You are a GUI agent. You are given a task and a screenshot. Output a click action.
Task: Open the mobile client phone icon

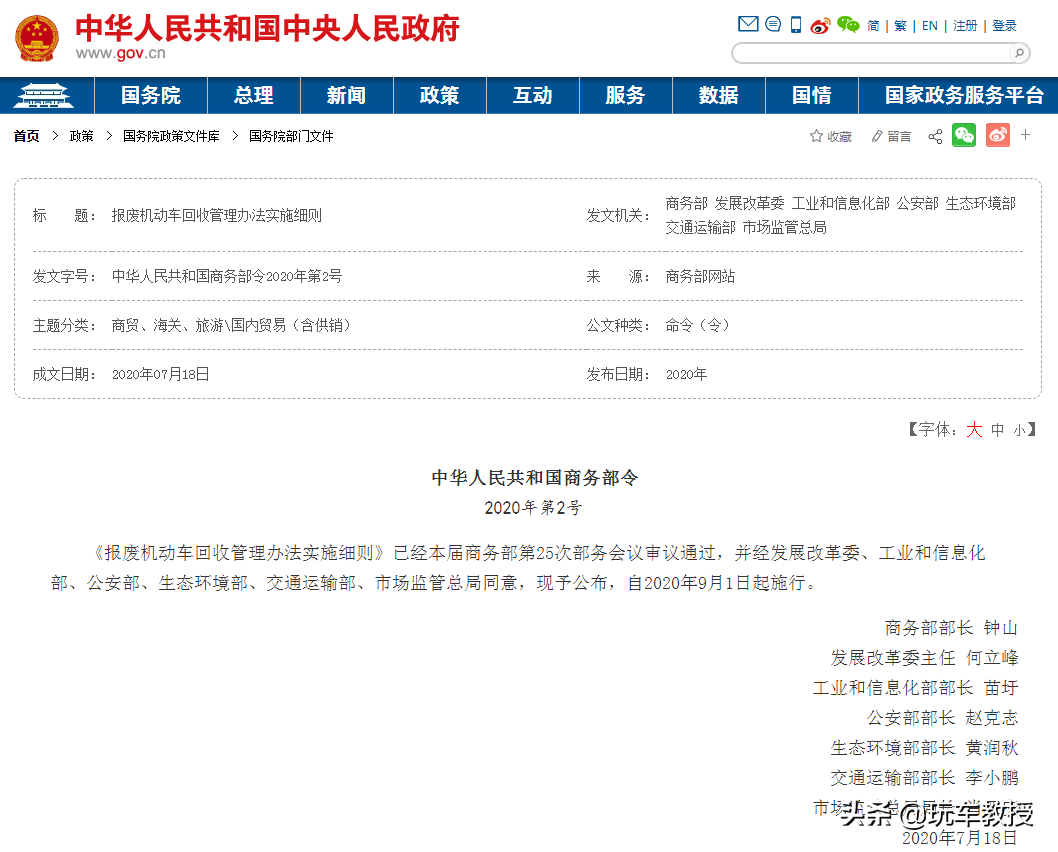(795, 25)
